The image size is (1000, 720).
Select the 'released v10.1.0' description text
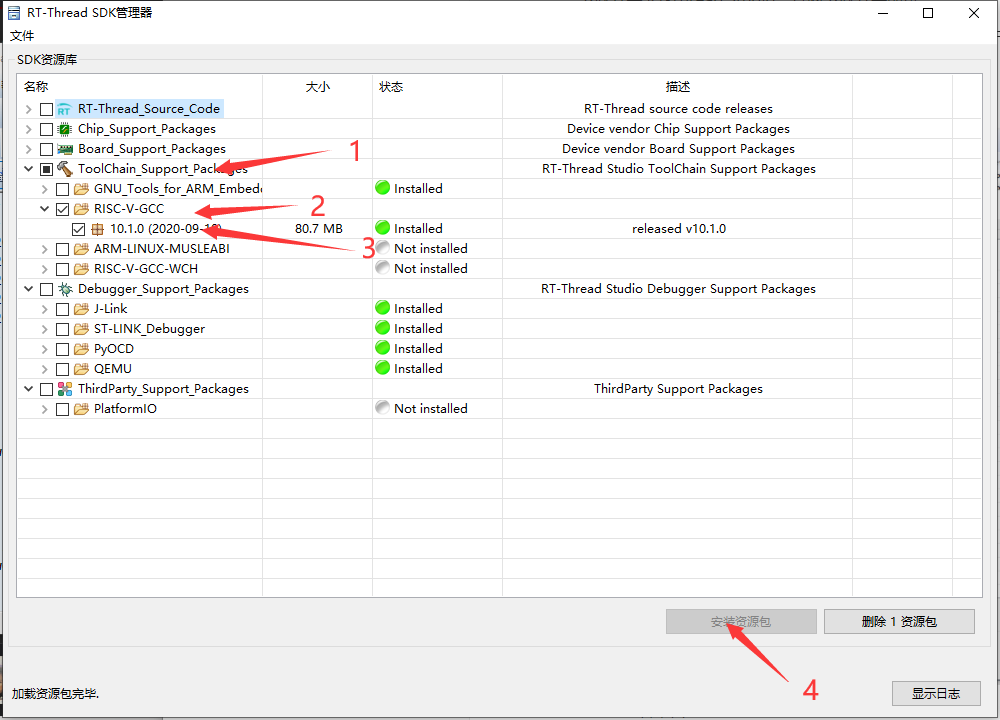pyautogui.click(x=679, y=229)
